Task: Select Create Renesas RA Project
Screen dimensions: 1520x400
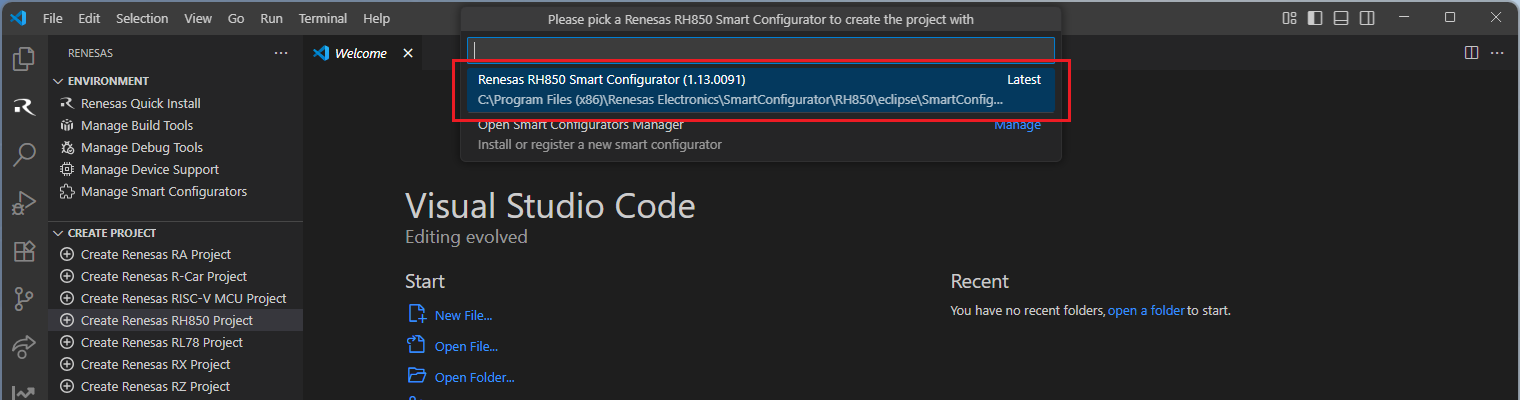Action: point(176,254)
